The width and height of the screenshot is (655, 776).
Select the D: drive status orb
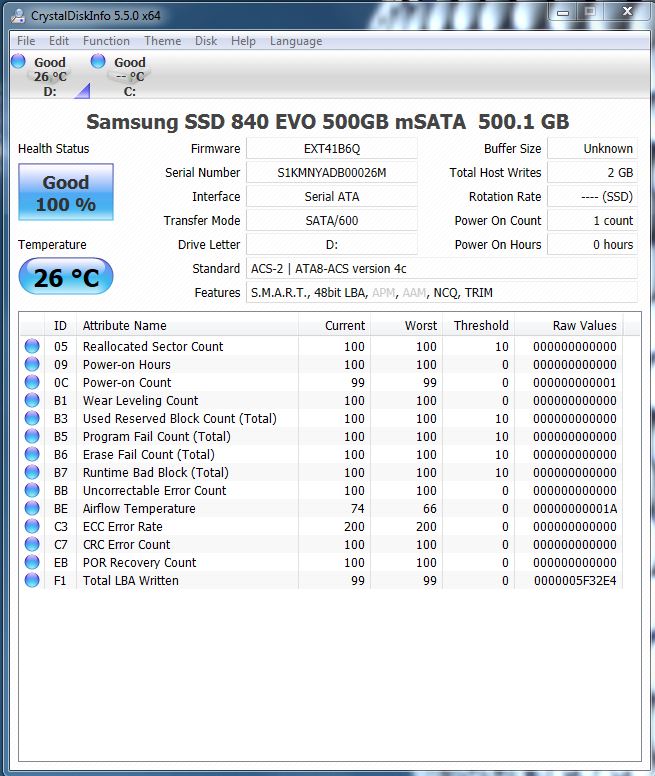click(18, 62)
